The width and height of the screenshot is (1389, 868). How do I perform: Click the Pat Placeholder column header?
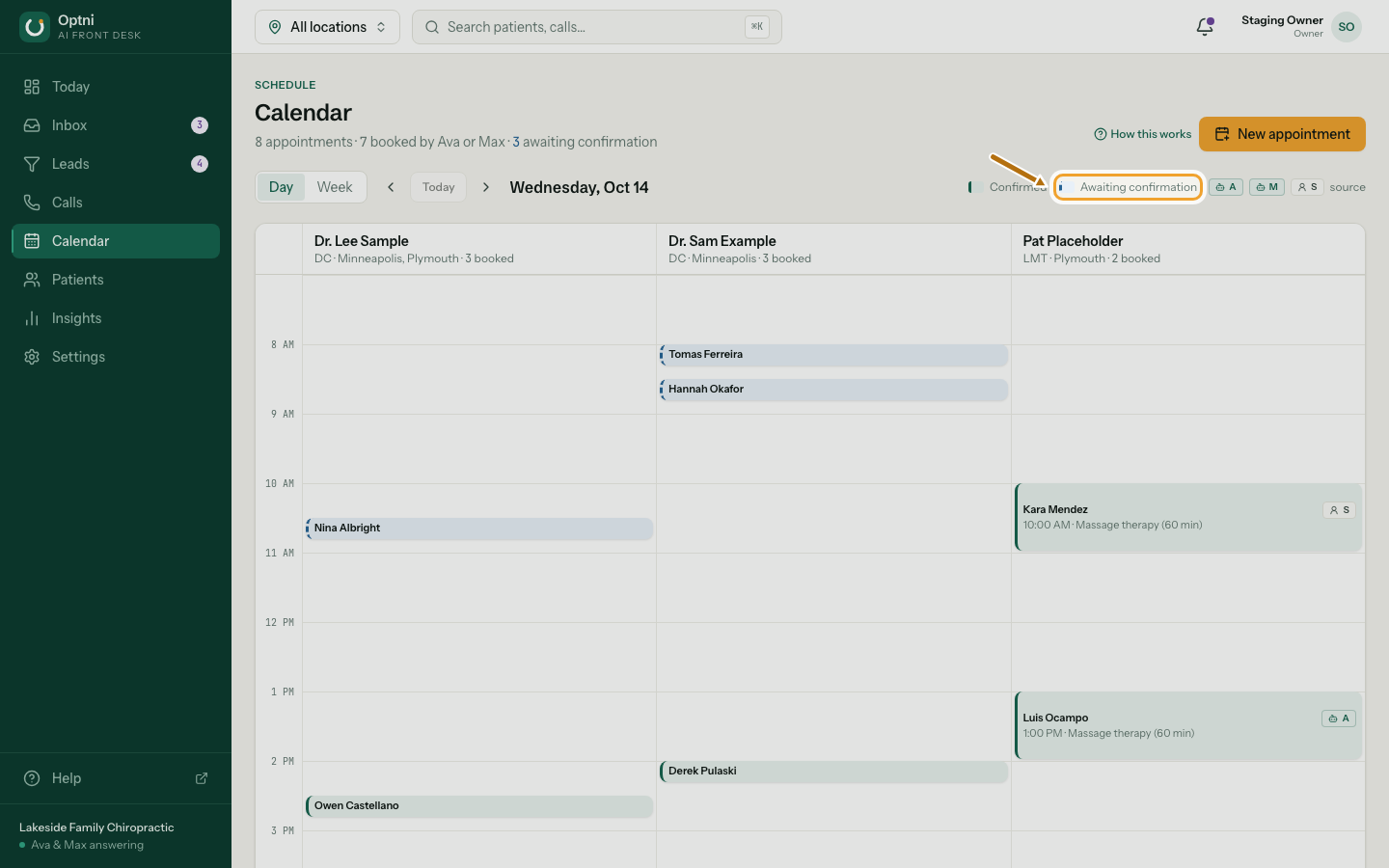1188,249
